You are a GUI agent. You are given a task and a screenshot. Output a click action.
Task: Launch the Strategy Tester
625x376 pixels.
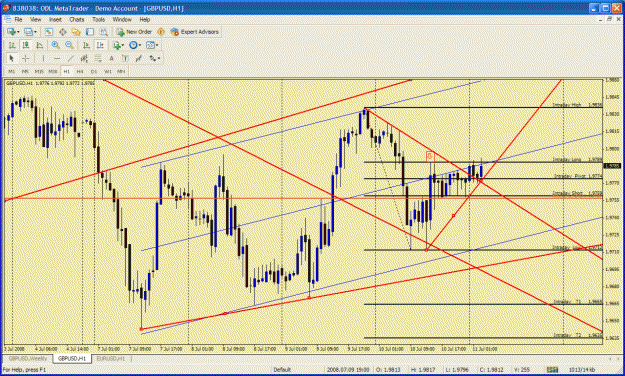pyautogui.click(x=104, y=32)
